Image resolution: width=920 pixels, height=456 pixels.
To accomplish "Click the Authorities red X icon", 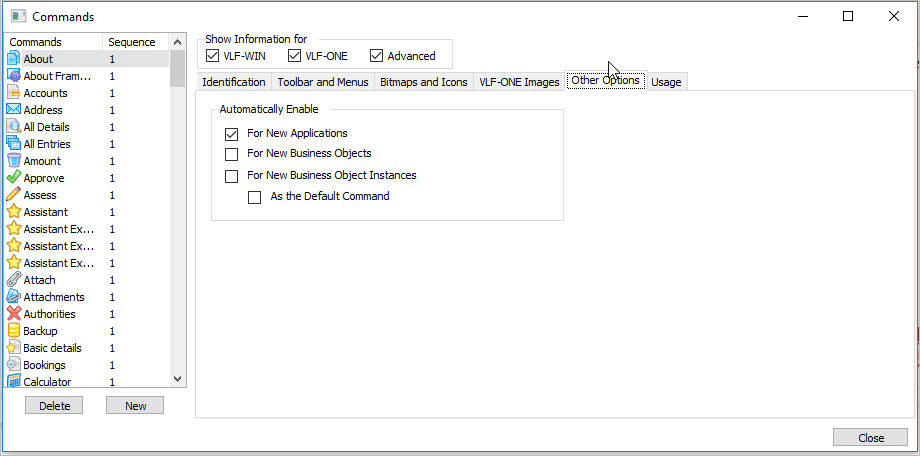I will 14,314.
